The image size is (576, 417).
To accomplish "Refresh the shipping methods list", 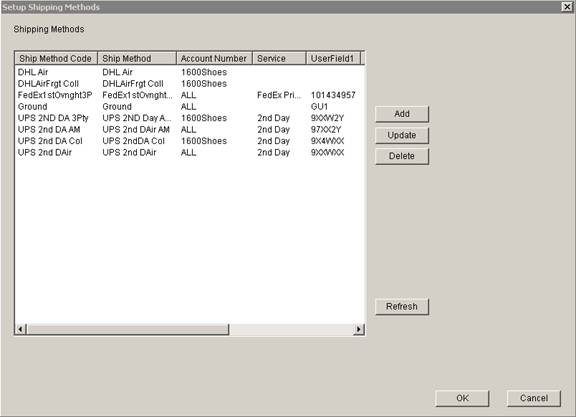I will coord(402,306).
